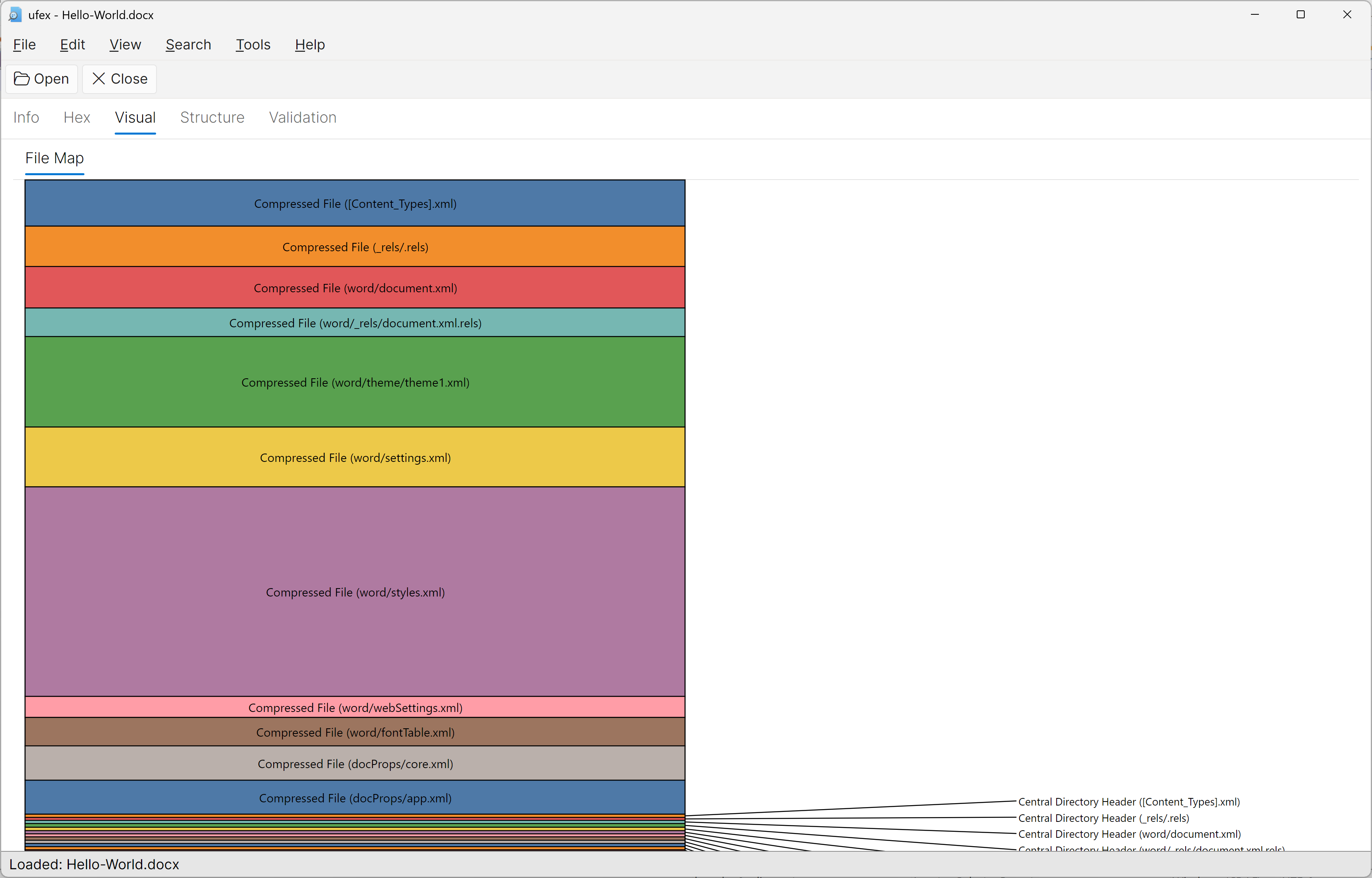This screenshot has height=878, width=1372.
Task: Open the Edit menu
Action: pyautogui.click(x=72, y=45)
